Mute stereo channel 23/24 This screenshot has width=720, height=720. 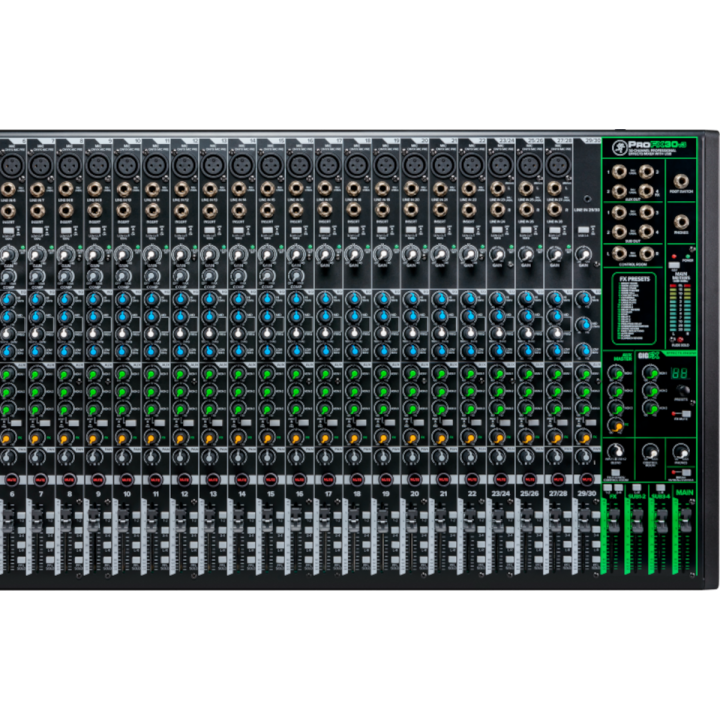click(x=501, y=479)
